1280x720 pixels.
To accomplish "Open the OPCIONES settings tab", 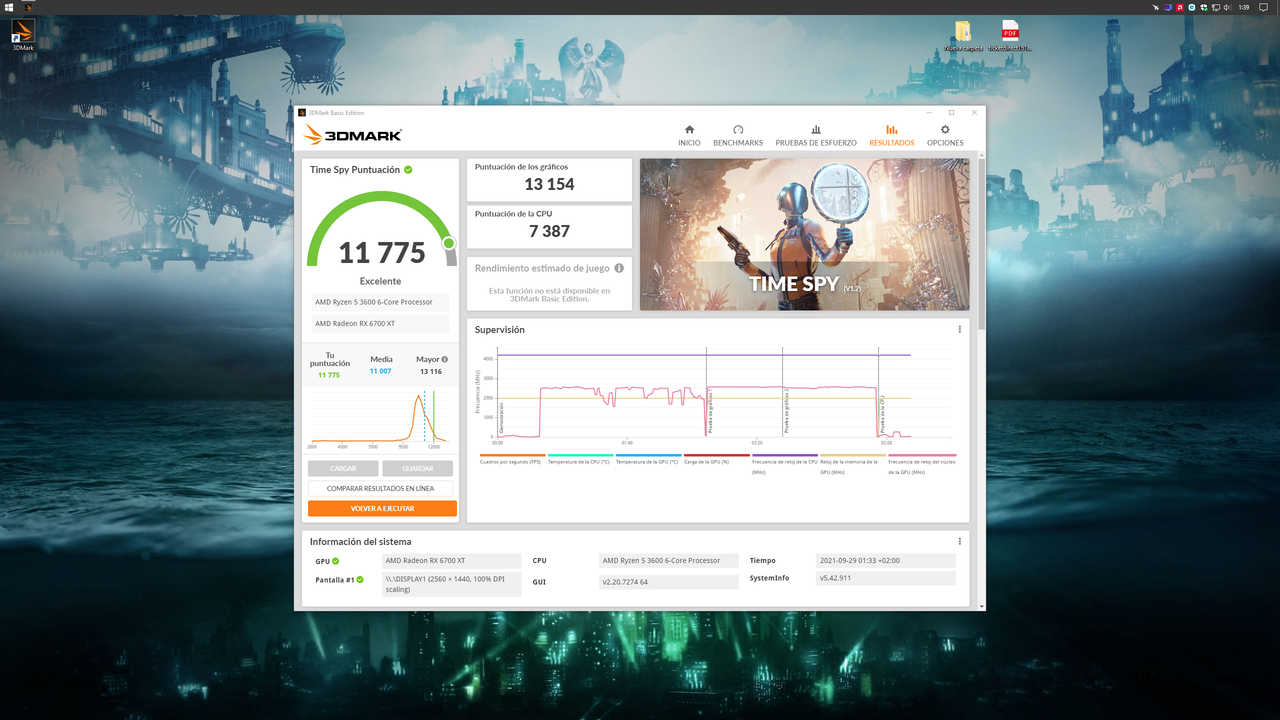I will click(x=945, y=135).
